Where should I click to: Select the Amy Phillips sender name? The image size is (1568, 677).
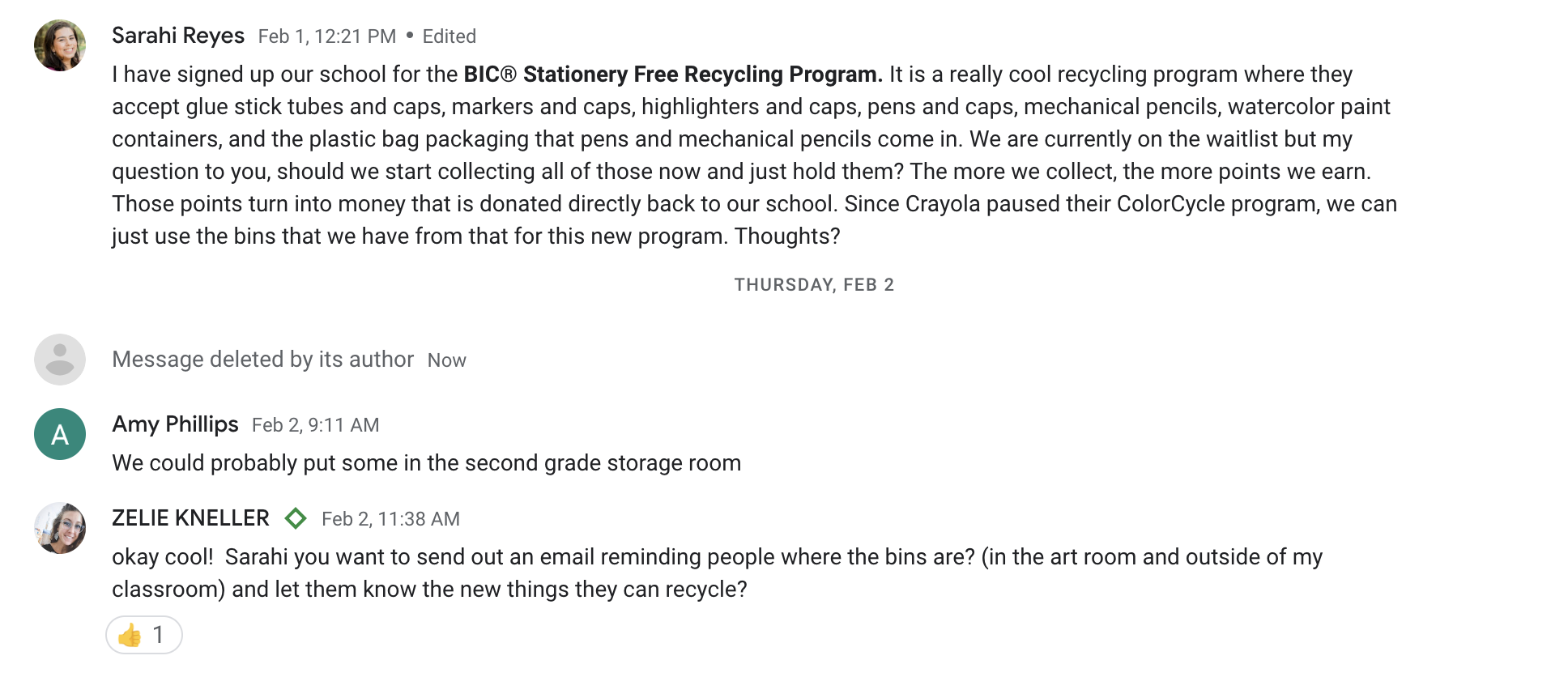(175, 424)
